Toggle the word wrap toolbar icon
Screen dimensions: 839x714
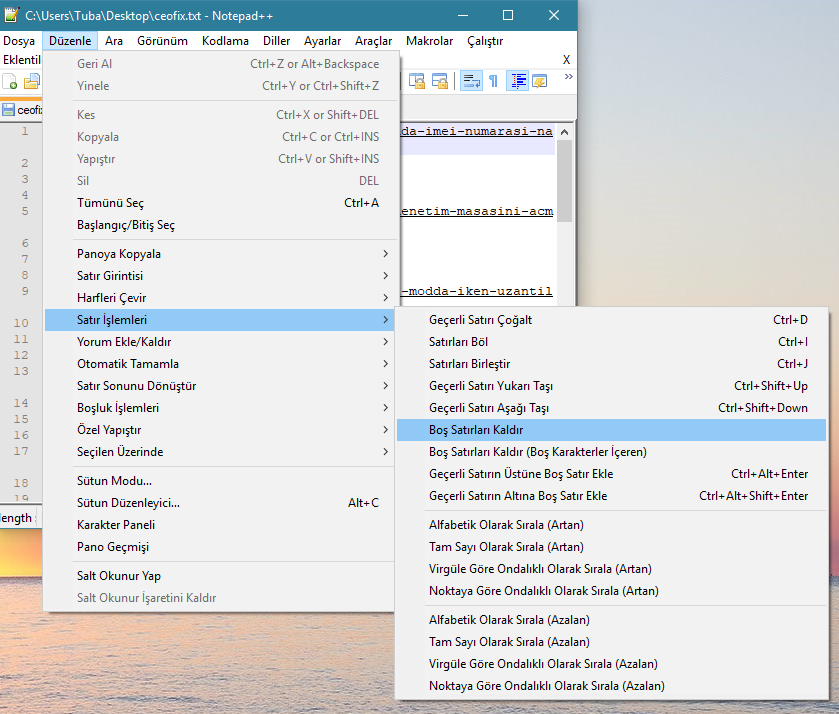tap(471, 81)
